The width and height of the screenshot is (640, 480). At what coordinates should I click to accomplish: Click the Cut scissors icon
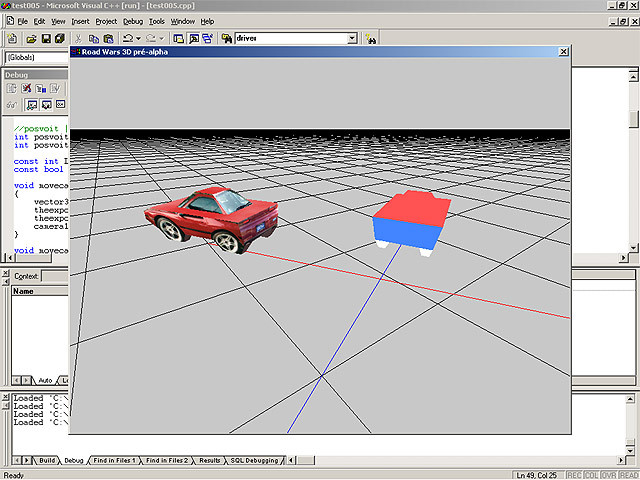[x=78, y=38]
